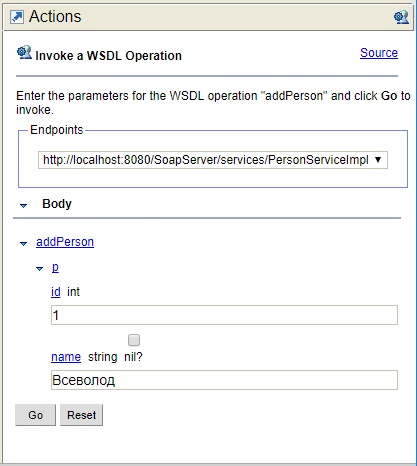The image size is (417, 466).
Task: Collapse the addPerson node triangle
Action: 23,244
